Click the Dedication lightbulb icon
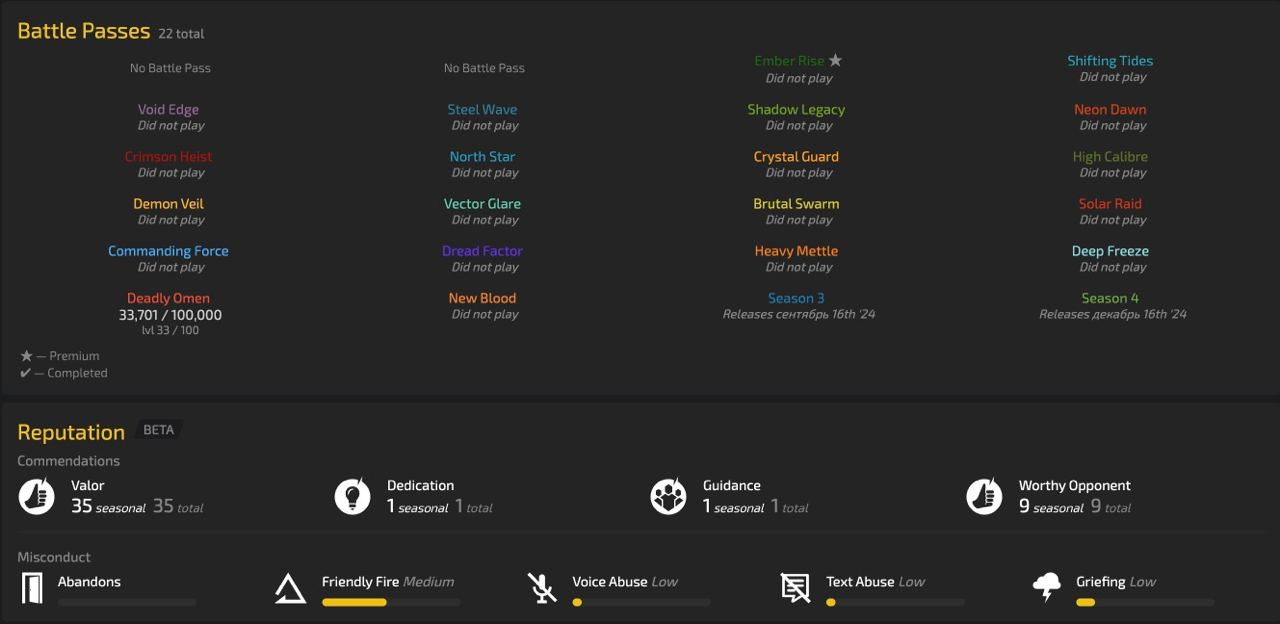The image size is (1280, 624). pyautogui.click(x=352, y=496)
